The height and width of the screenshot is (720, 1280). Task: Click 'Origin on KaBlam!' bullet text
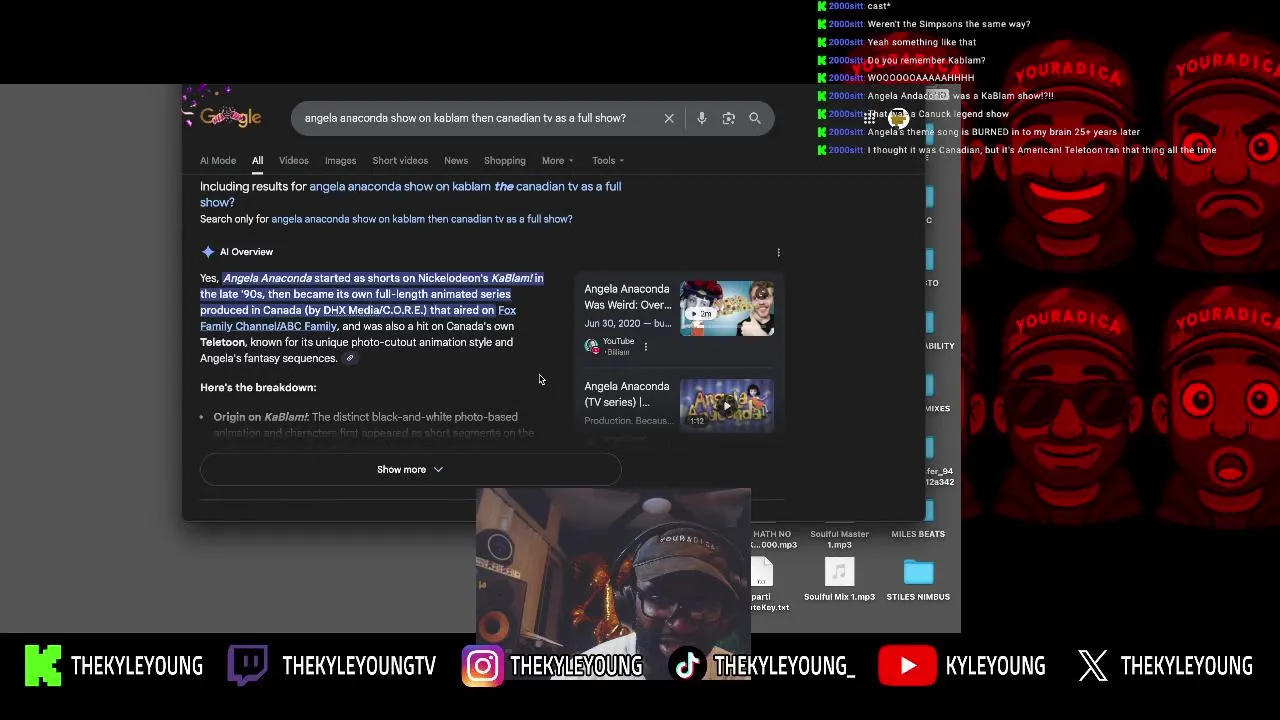pyautogui.click(x=260, y=417)
